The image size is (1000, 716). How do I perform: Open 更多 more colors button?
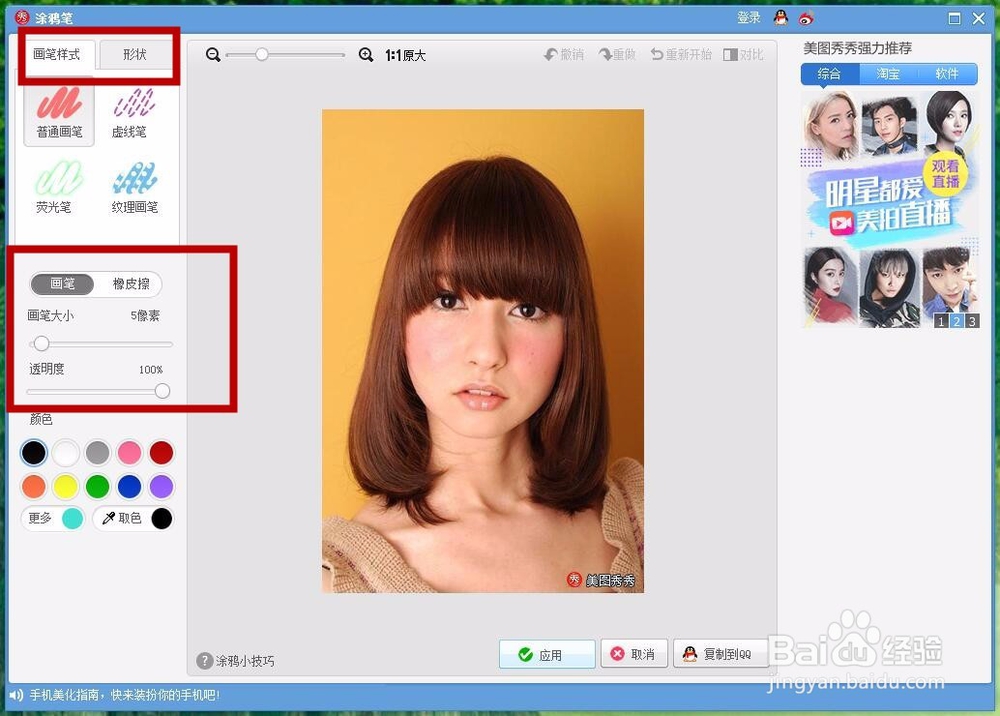(54, 518)
